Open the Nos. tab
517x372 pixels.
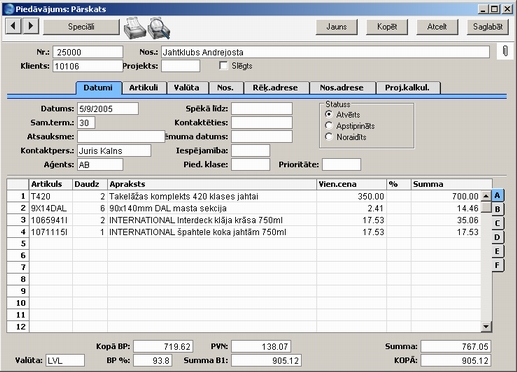click(225, 88)
